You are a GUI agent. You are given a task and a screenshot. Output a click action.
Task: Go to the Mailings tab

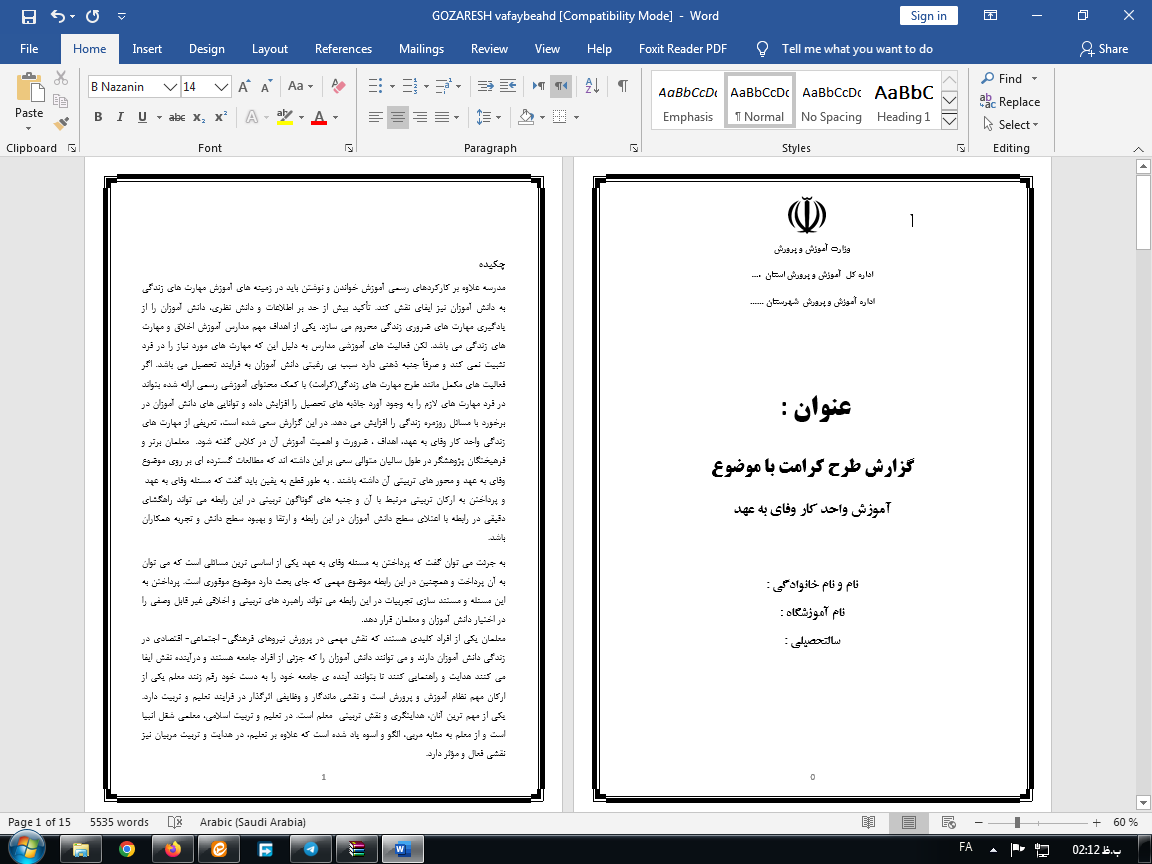(x=421, y=49)
